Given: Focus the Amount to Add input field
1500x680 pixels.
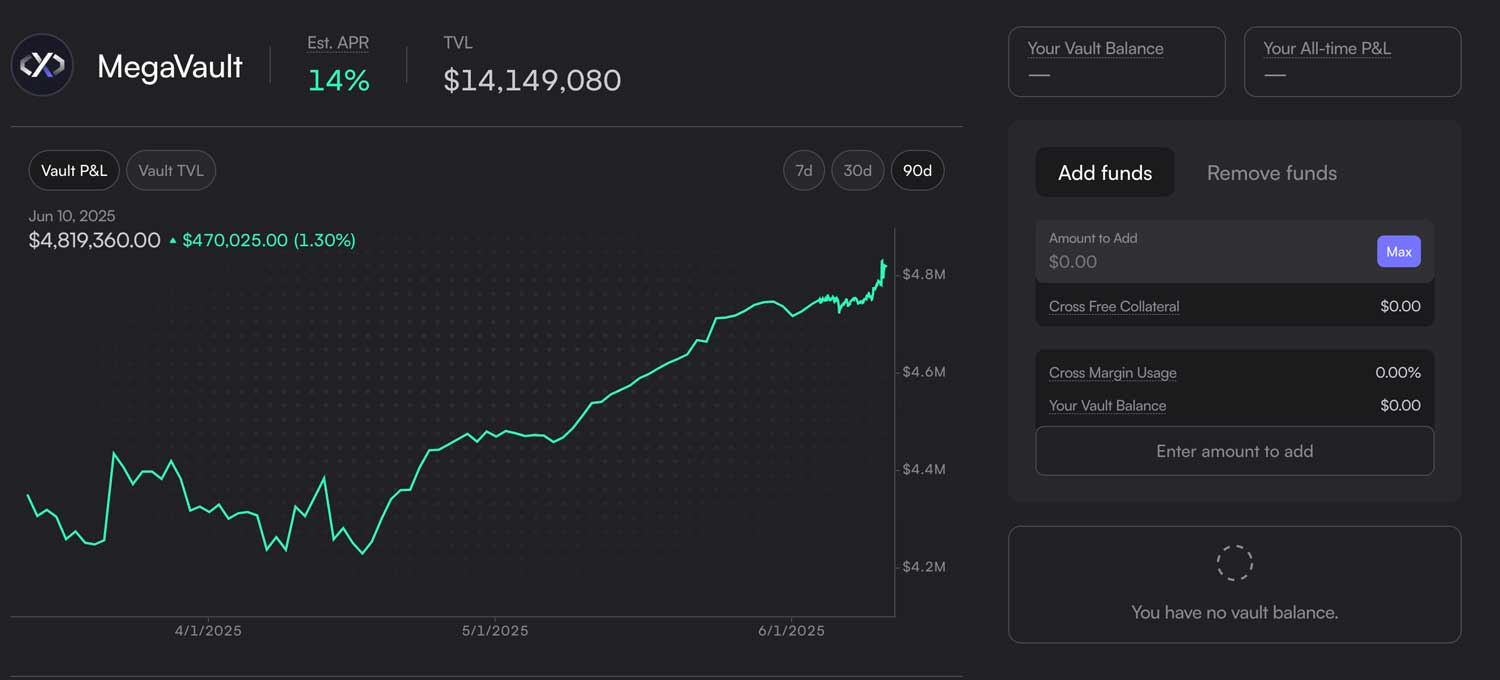Looking at the screenshot, I should (x=1200, y=261).
